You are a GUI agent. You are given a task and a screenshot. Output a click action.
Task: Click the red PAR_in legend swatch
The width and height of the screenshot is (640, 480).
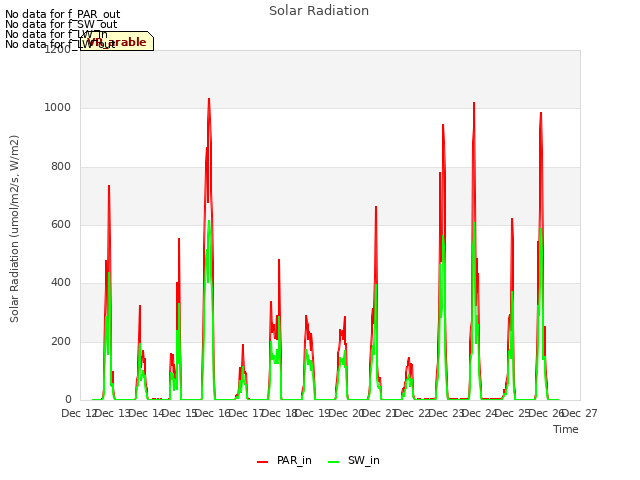[x=262, y=462]
